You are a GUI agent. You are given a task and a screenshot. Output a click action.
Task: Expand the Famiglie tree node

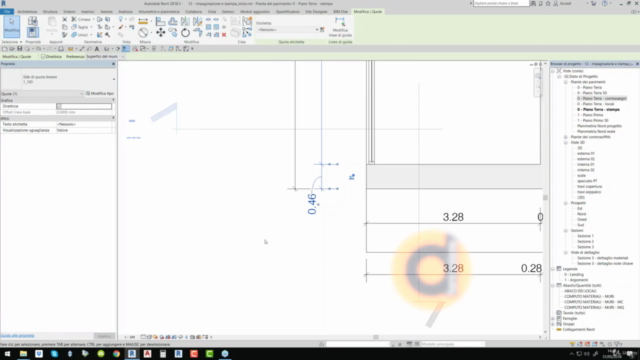(x=553, y=318)
